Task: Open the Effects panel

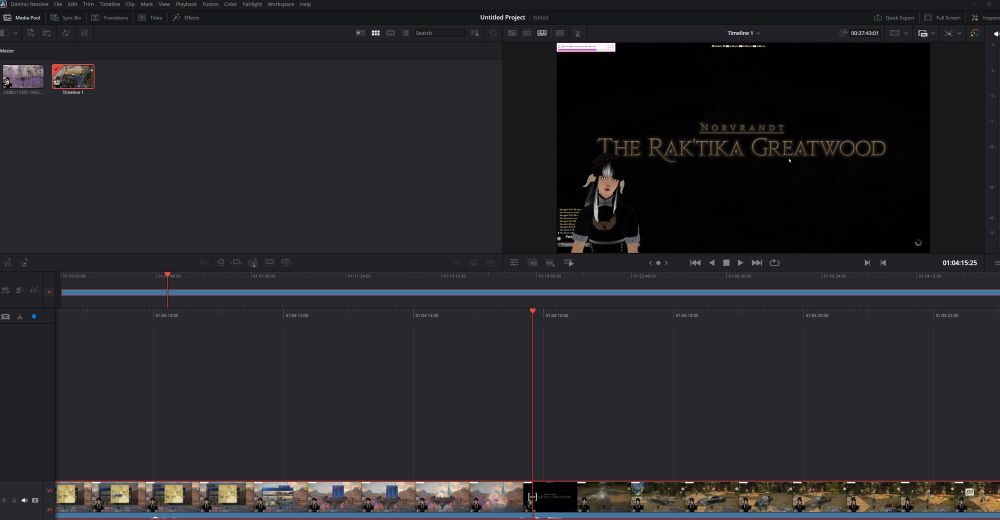Action: pyautogui.click(x=186, y=18)
